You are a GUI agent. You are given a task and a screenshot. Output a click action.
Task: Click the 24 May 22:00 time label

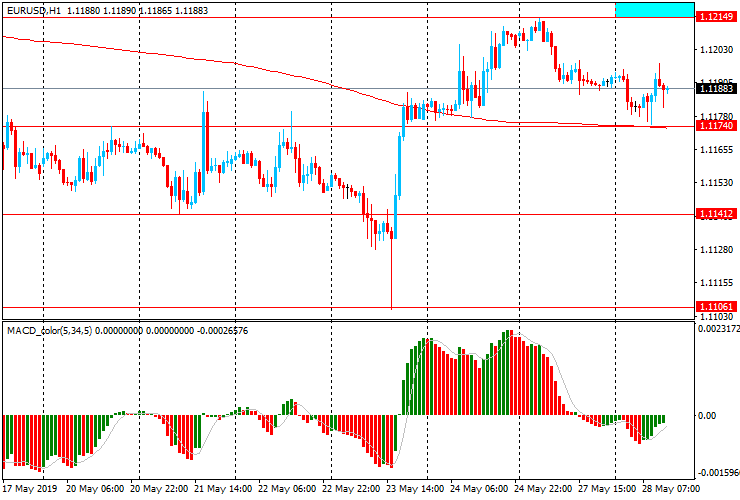(x=547, y=490)
